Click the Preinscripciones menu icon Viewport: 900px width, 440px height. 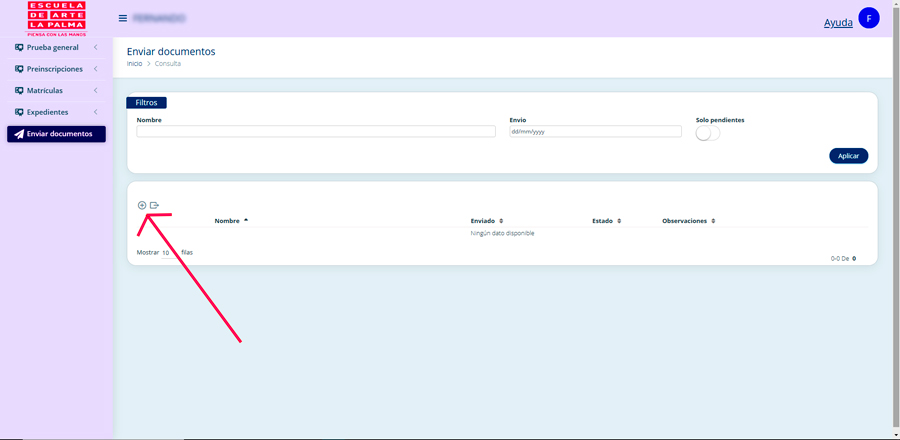[x=19, y=69]
